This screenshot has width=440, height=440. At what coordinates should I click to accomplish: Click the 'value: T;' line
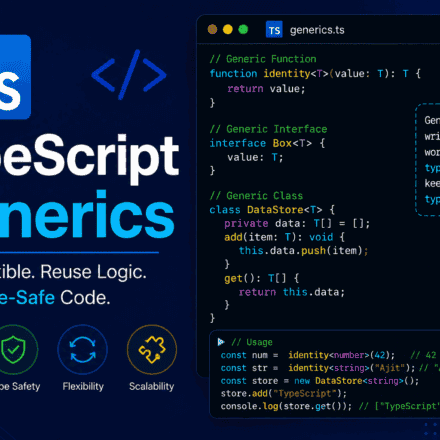click(255, 157)
